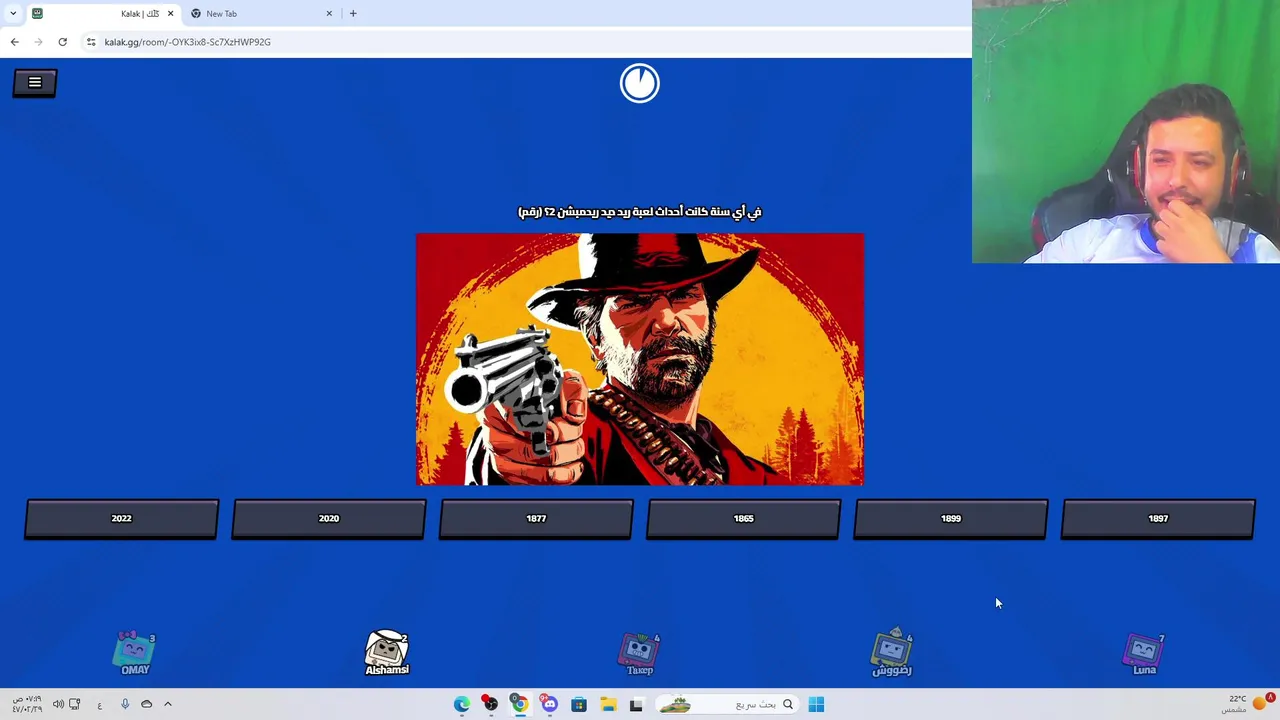
Task: Close the New Tab tab
Action: click(x=329, y=13)
